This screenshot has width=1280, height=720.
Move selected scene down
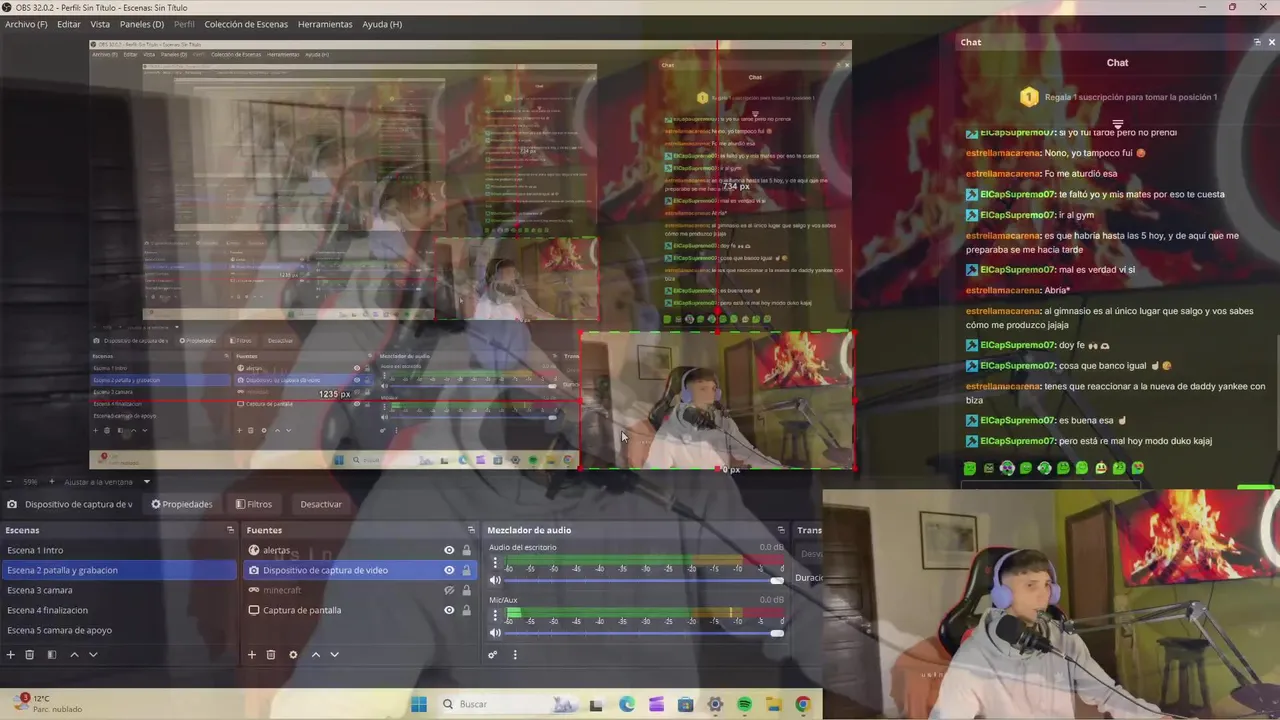(x=93, y=655)
